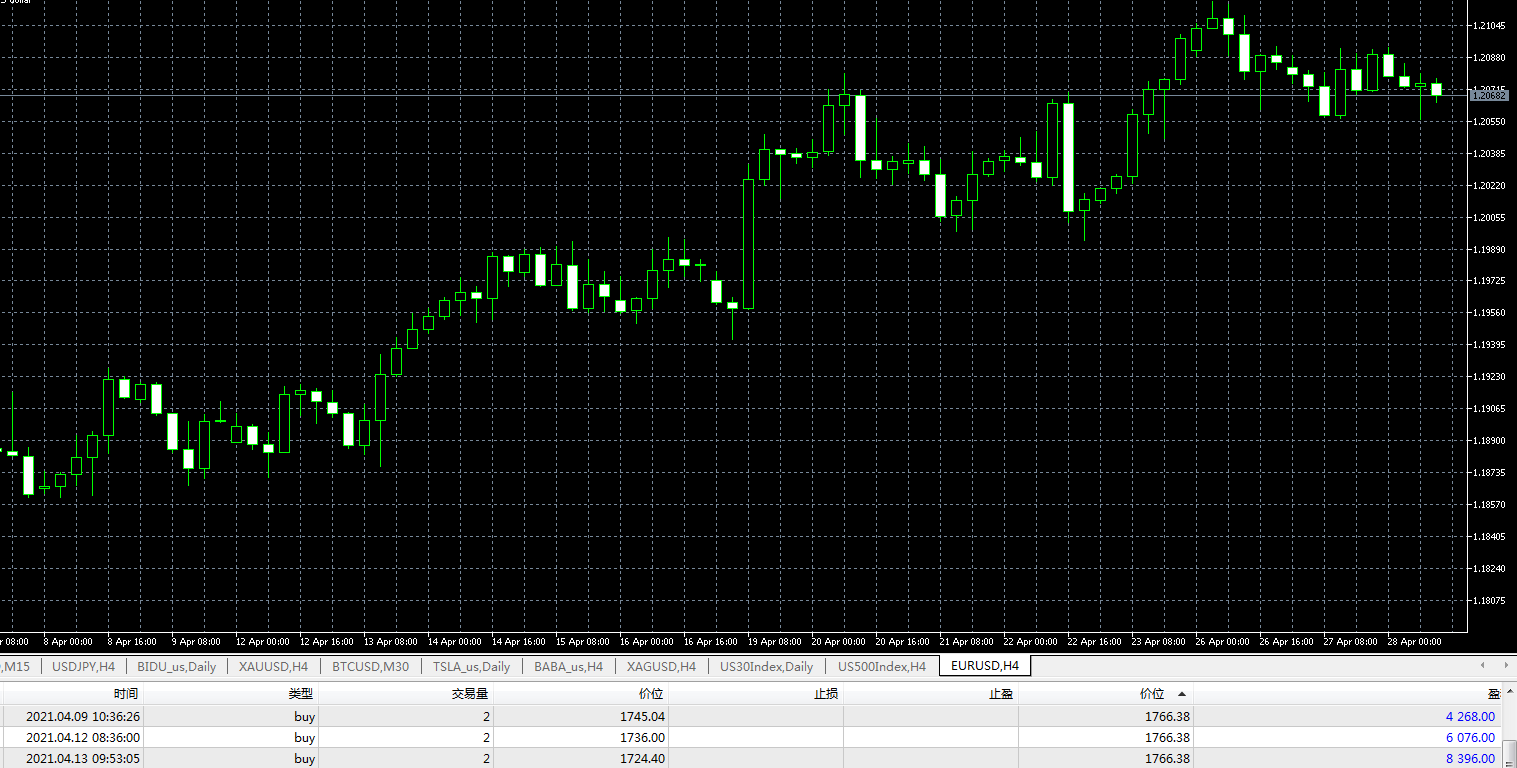Image resolution: width=1517 pixels, height=768 pixels.
Task: Click 'buy' in the 2021.04.12 order row
Action: pyautogui.click(x=304, y=738)
